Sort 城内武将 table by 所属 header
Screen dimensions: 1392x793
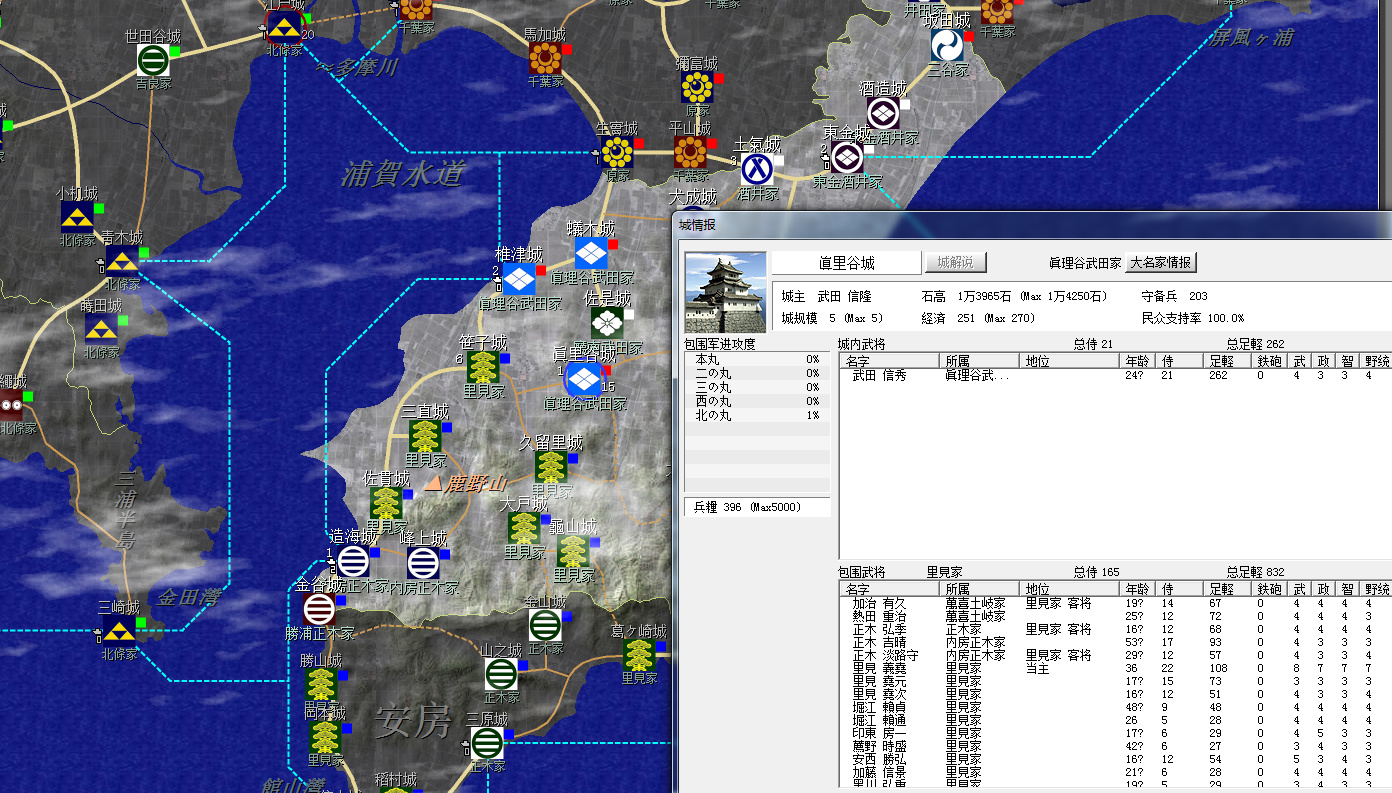[x=981, y=361]
